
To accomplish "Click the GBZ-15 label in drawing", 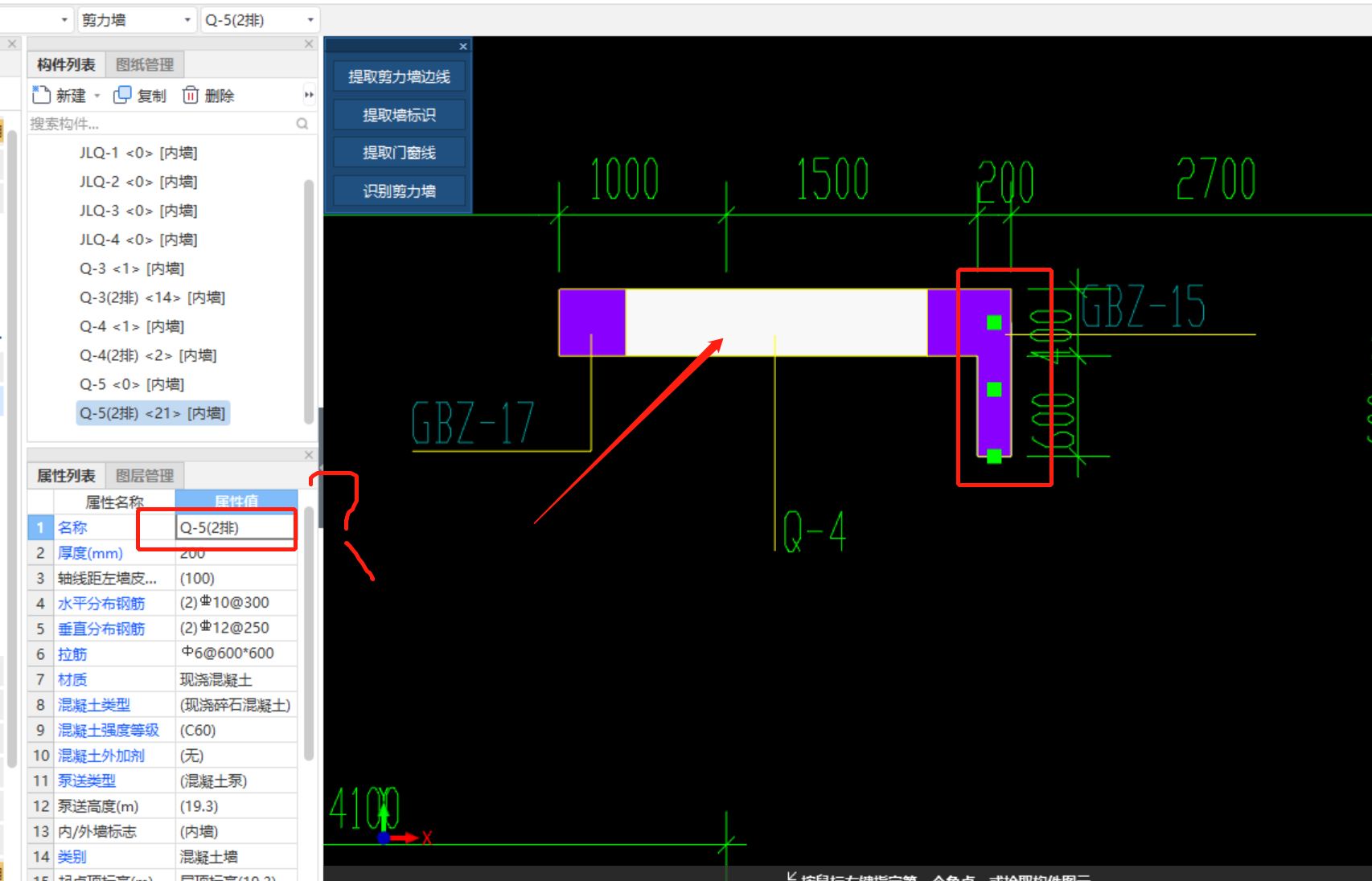I will click(1142, 306).
